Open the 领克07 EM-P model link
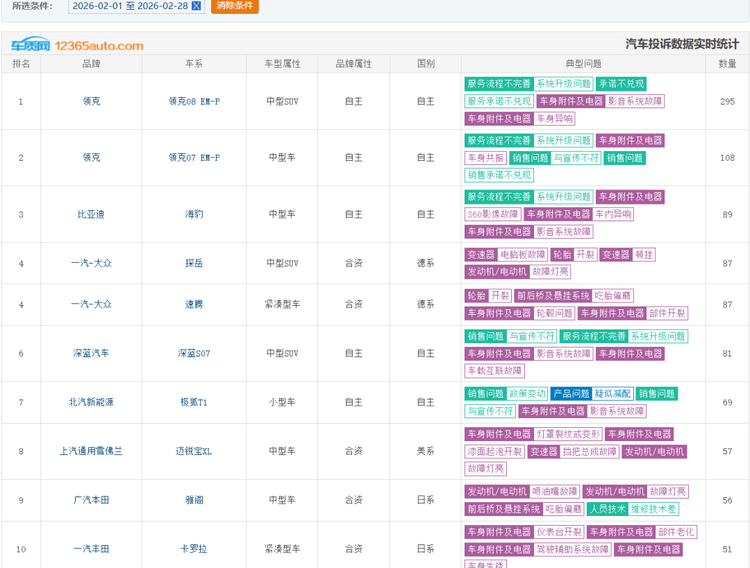The width and height of the screenshot is (750, 568). click(x=194, y=158)
